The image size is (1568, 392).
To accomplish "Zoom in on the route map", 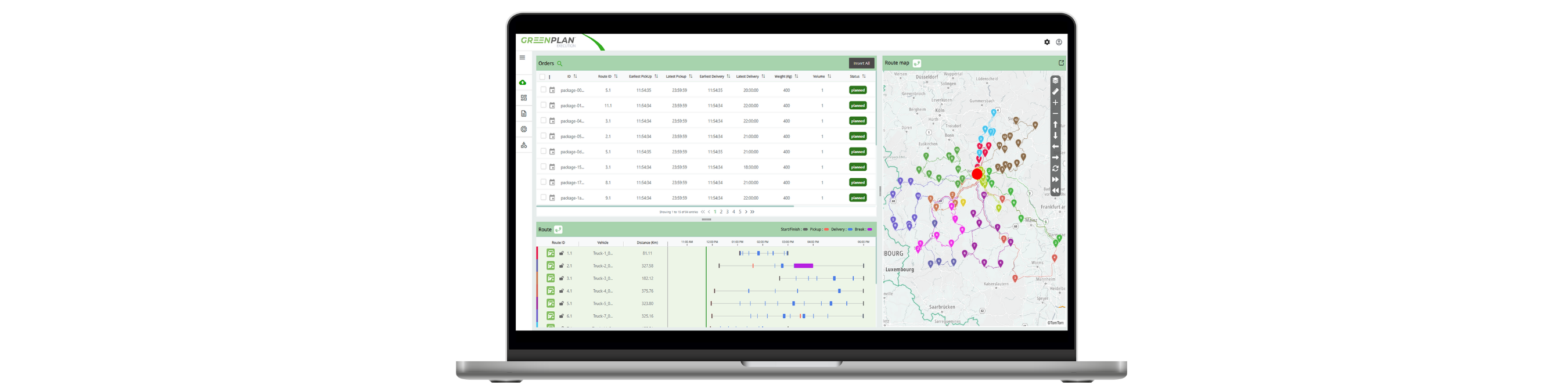I will point(1055,102).
